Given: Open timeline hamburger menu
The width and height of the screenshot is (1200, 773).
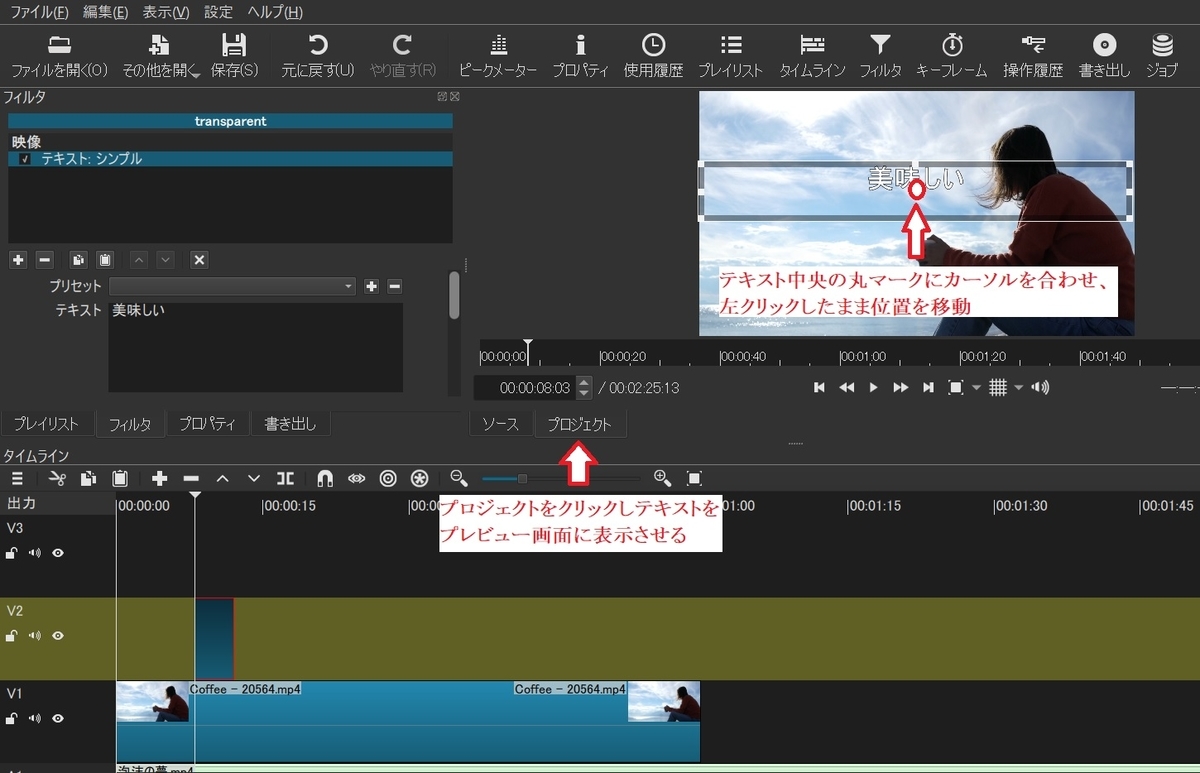Looking at the screenshot, I should coord(17,479).
